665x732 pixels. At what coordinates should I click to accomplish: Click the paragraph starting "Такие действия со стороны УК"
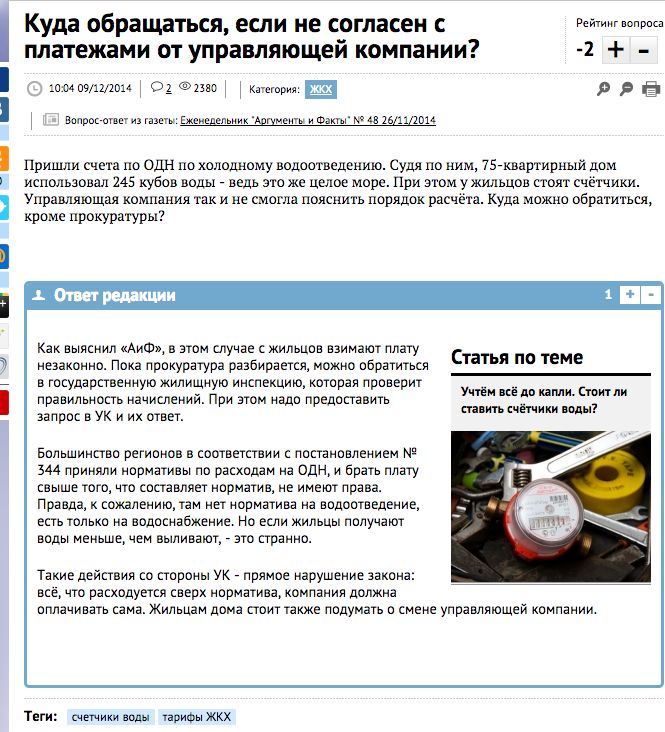[317, 592]
